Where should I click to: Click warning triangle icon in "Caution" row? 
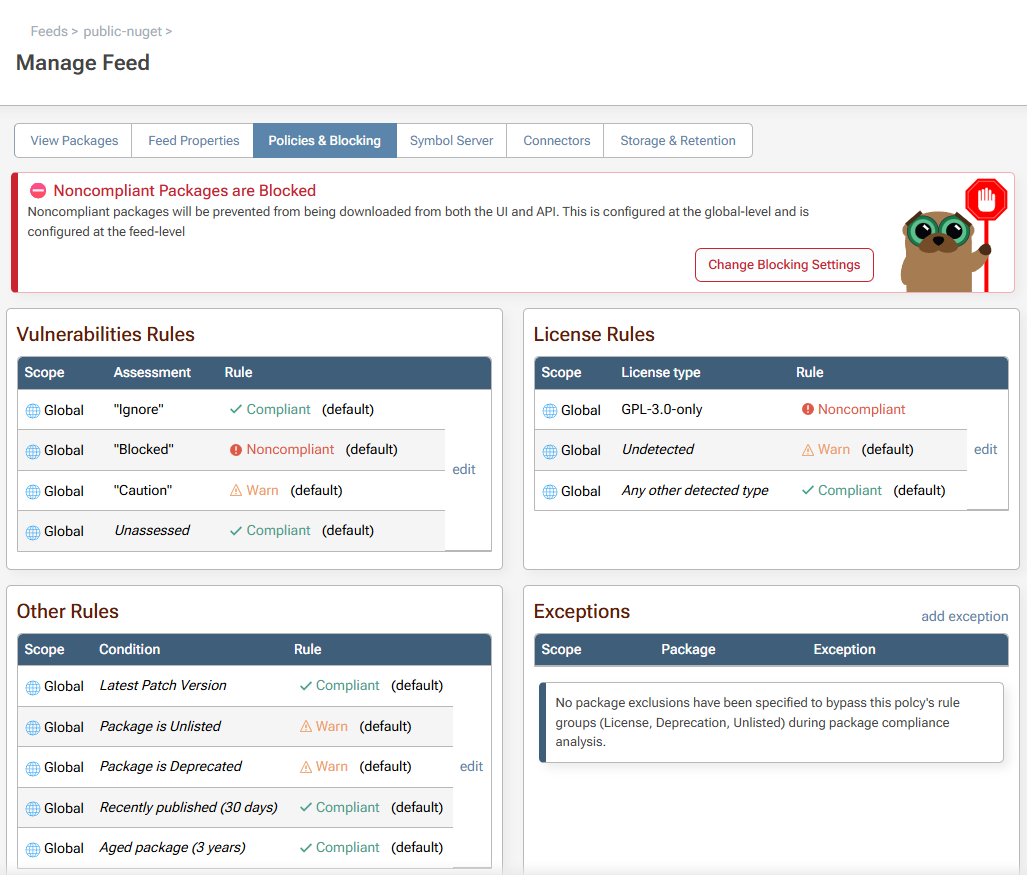tap(236, 491)
